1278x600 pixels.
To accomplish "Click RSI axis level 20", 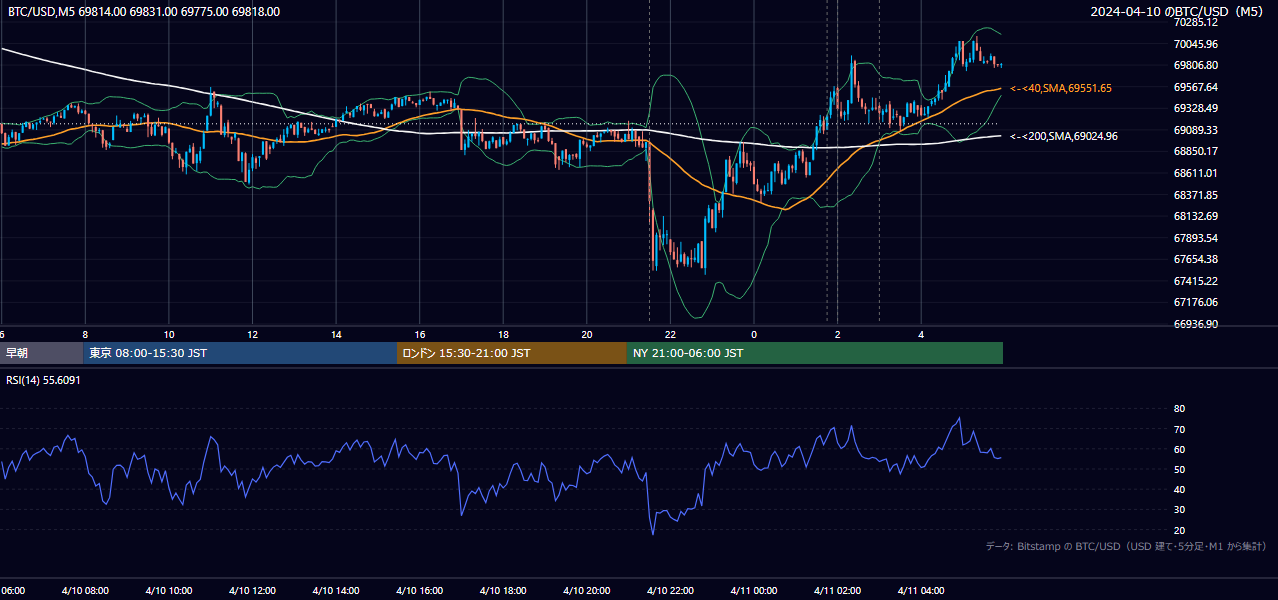I will [1179, 530].
